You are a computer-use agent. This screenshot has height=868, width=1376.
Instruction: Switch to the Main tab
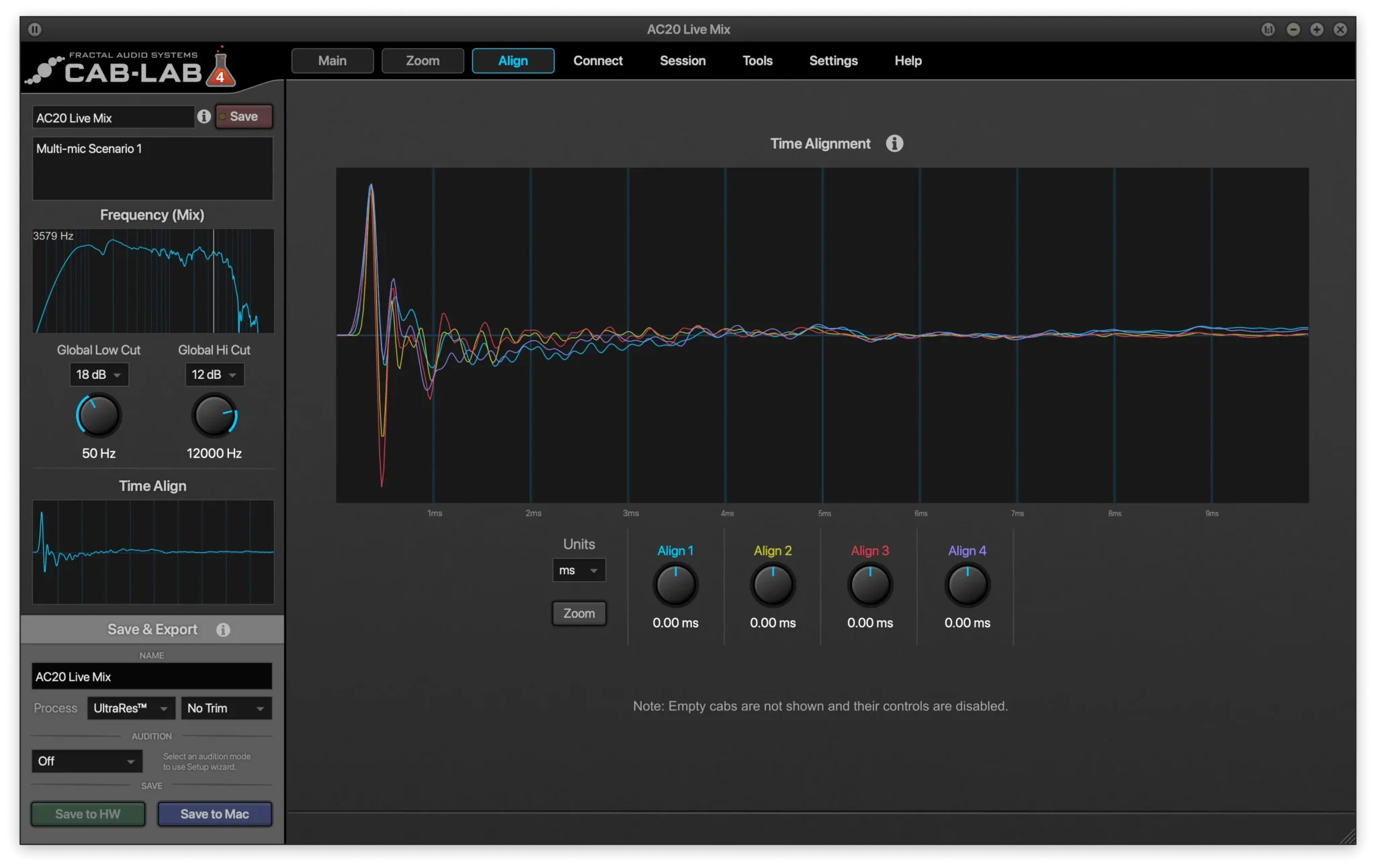click(333, 60)
